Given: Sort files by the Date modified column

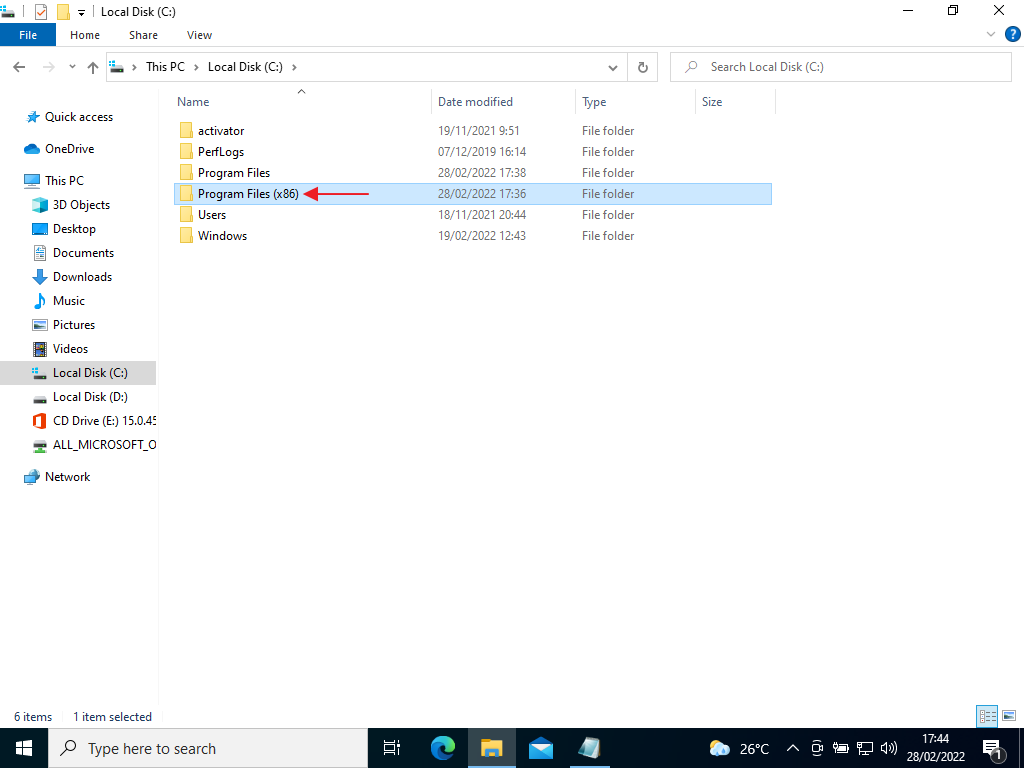Looking at the screenshot, I should pos(475,101).
